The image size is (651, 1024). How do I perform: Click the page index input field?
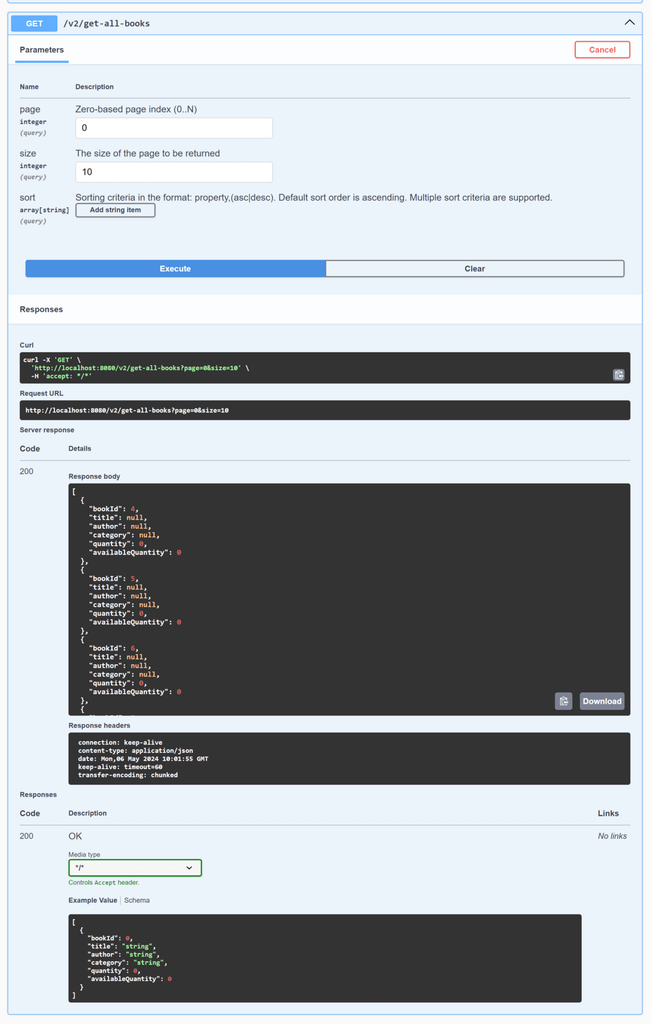[174, 128]
